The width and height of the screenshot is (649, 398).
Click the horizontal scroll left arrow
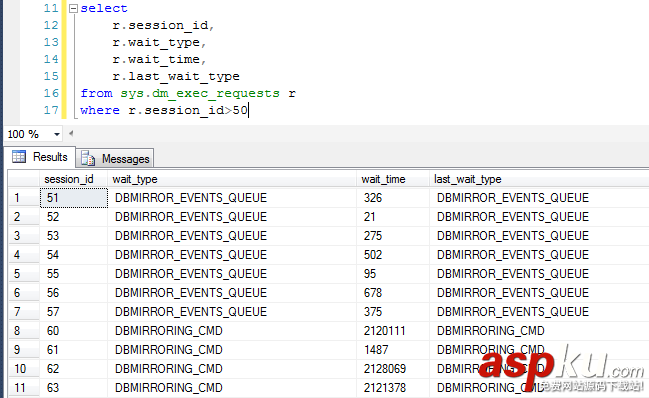pos(71,133)
